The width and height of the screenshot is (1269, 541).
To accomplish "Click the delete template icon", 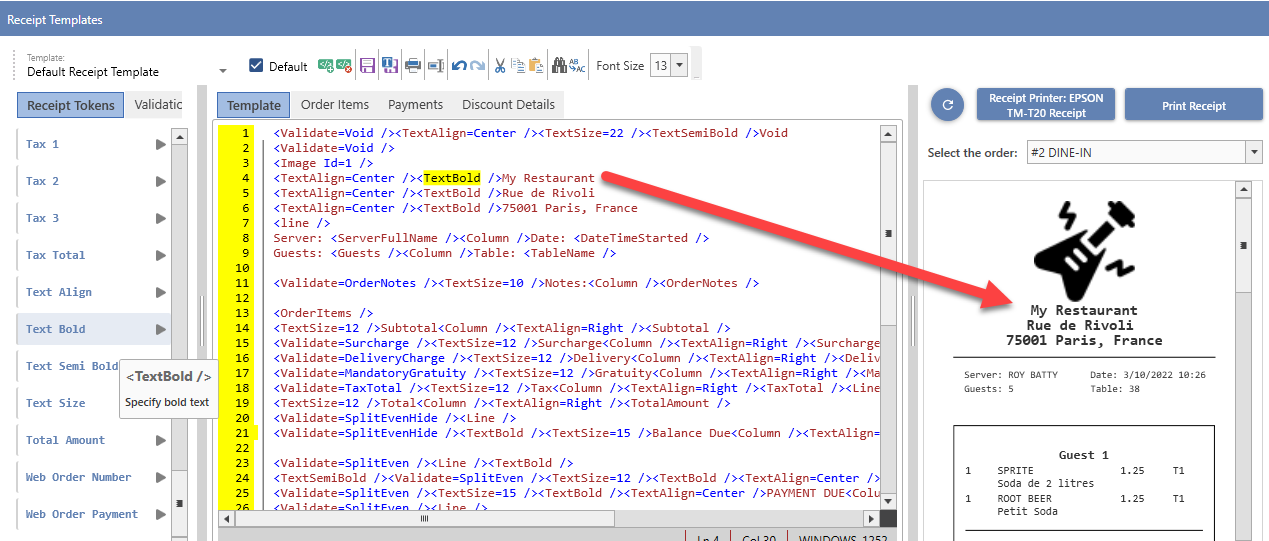I will click(344, 66).
